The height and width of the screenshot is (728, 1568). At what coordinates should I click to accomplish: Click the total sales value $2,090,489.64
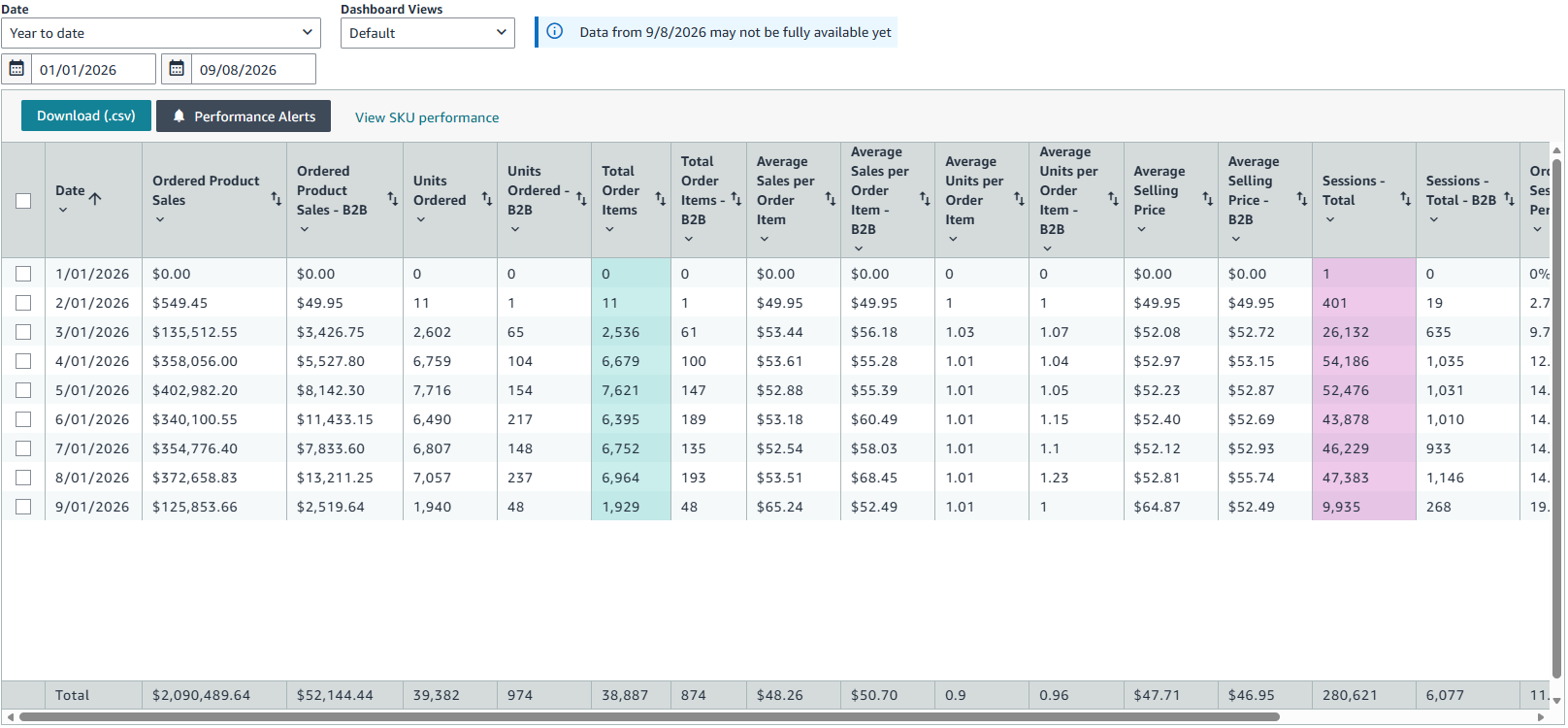pyautogui.click(x=201, y=695)
